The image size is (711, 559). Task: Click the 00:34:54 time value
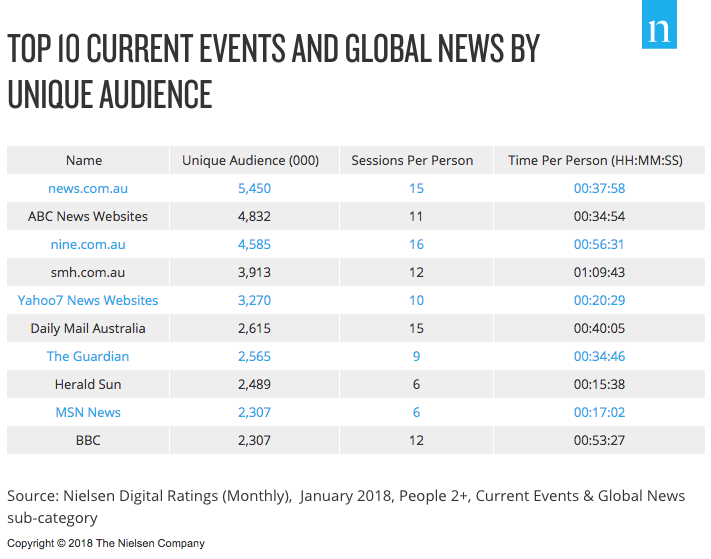coord(599,217)
